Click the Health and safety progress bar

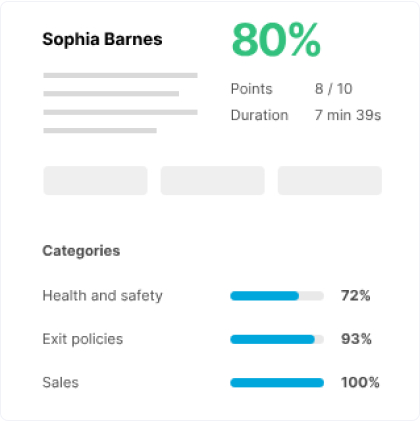[277, 296]
